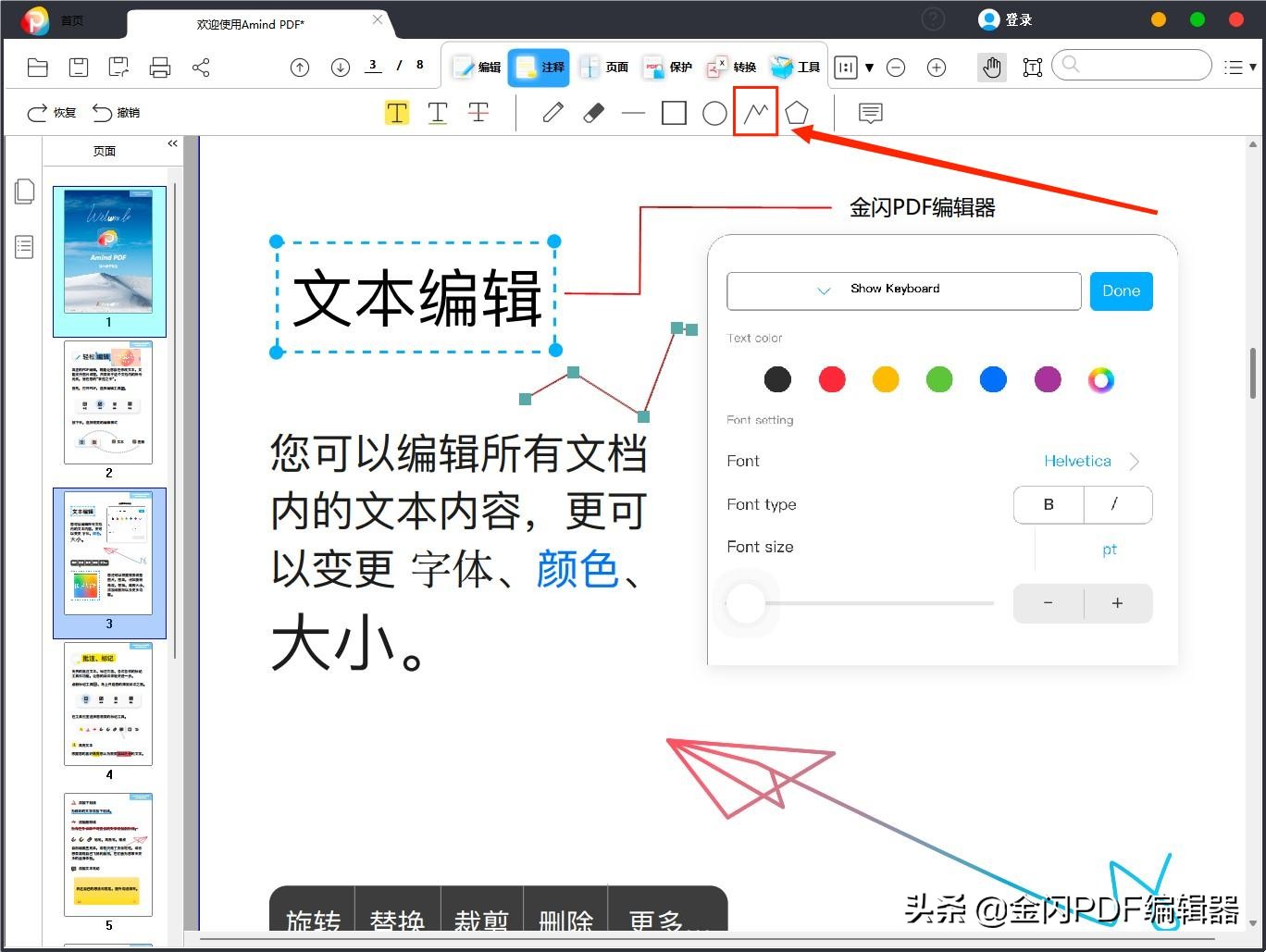Save the document with the floppy icon
The height and width of the screenshot is (952, 1266).
point(79,67)
